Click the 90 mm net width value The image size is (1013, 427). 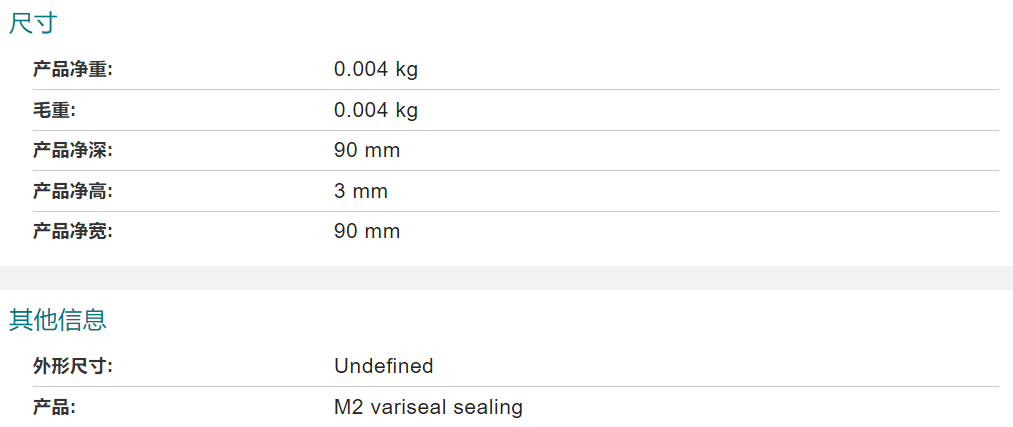(x=367, y=231)
